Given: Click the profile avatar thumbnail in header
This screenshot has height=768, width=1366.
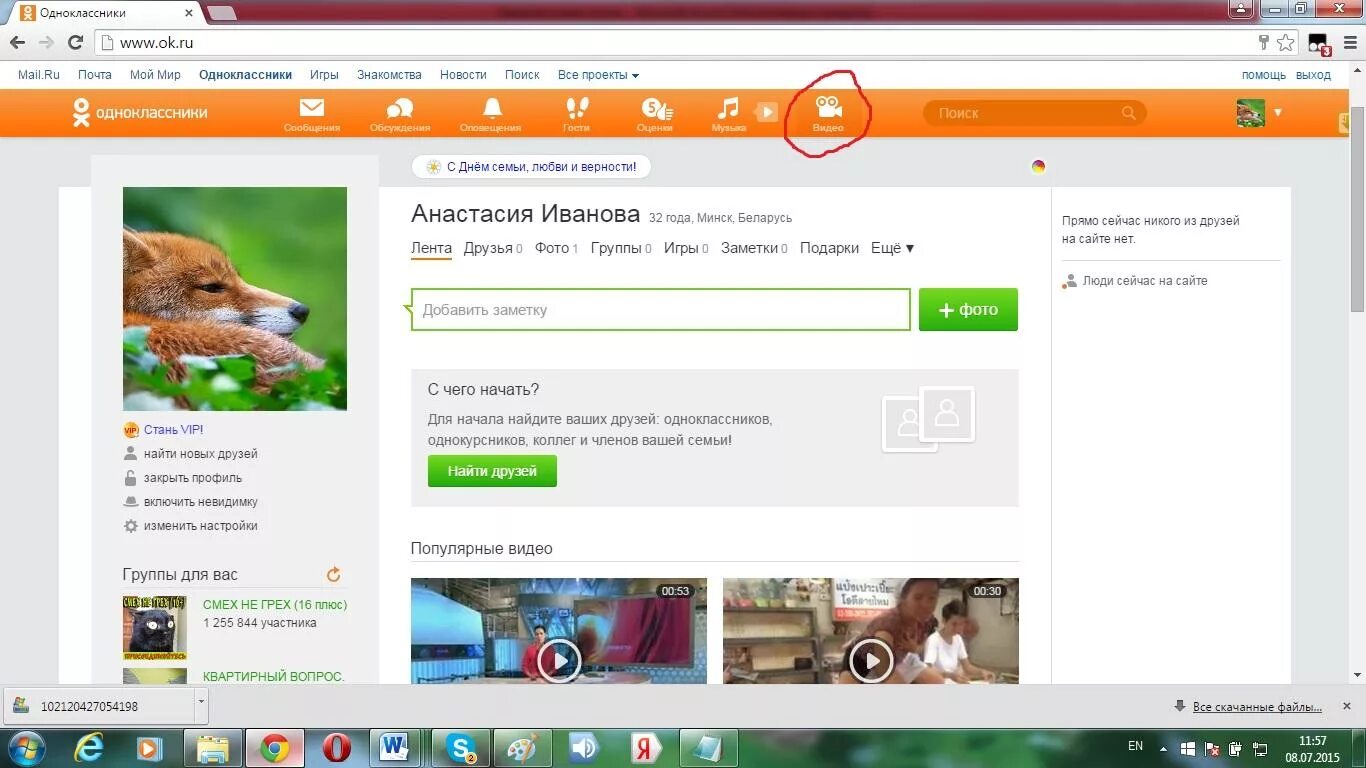Looking at the screenshot, I should point(1250,113).
